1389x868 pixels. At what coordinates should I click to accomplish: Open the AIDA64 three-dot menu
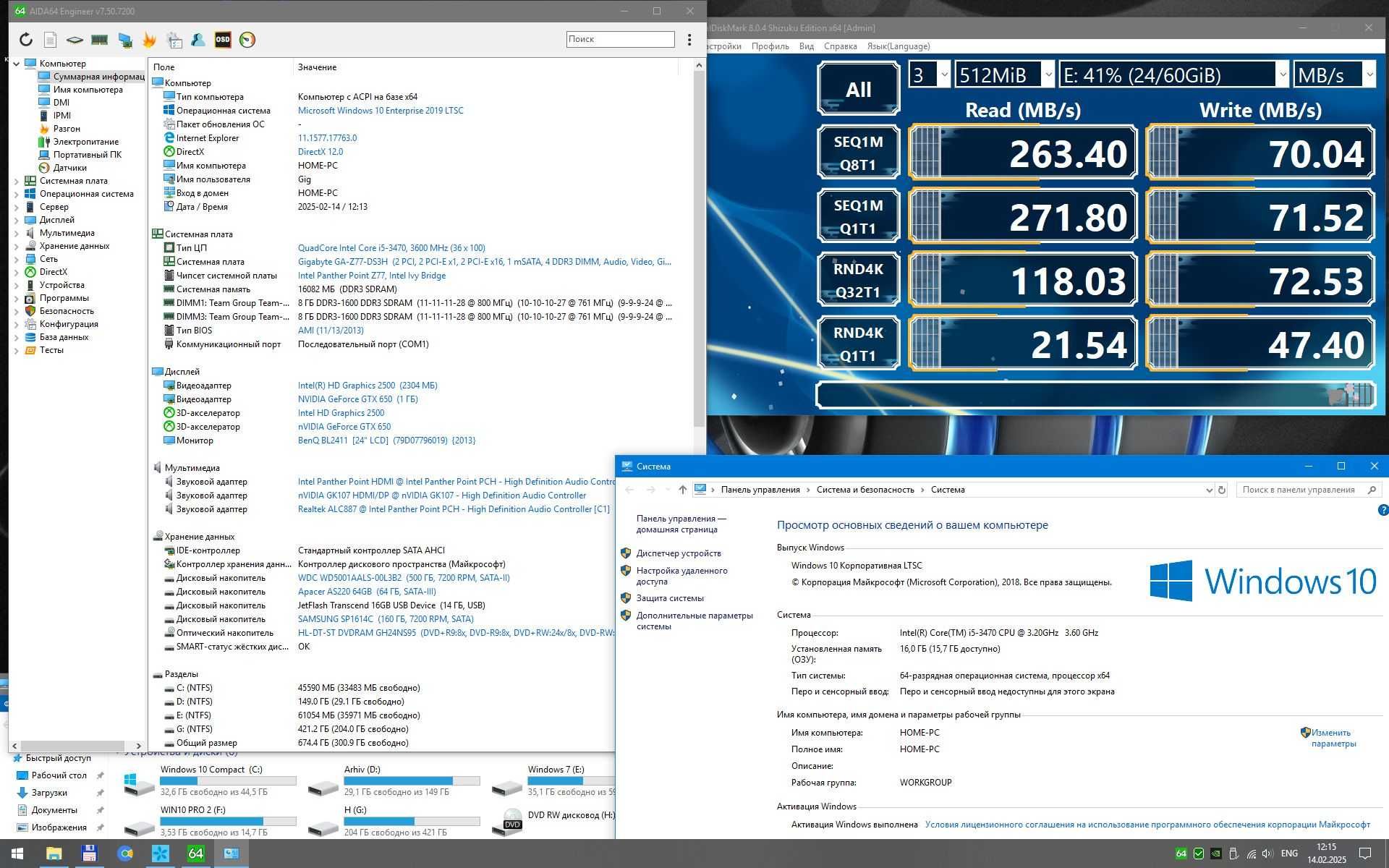[689, 40]
